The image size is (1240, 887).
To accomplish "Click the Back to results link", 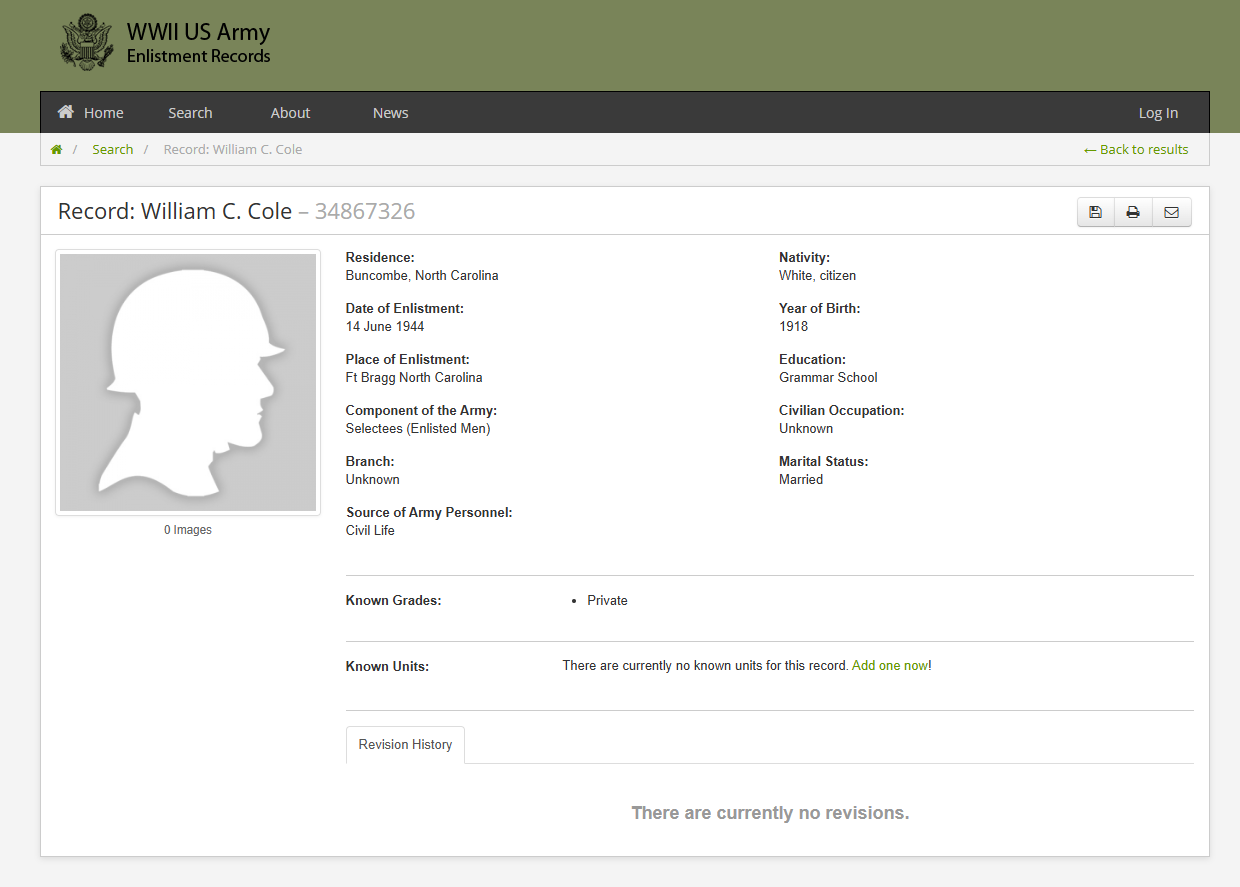I will pos(1136,150).
